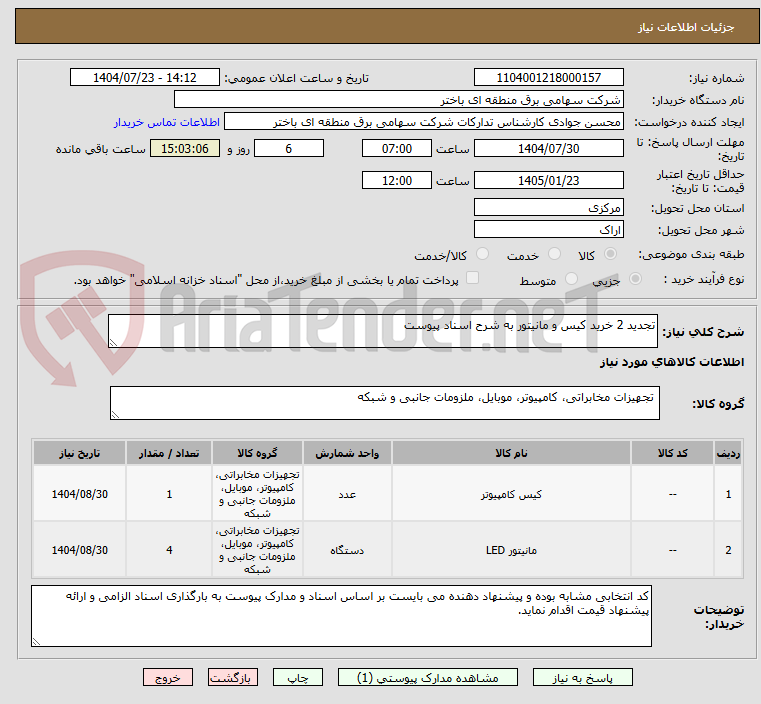Viewport: 761px width, 704px height.
Task: Click the province field مرکزی
Action: [548, 208]
